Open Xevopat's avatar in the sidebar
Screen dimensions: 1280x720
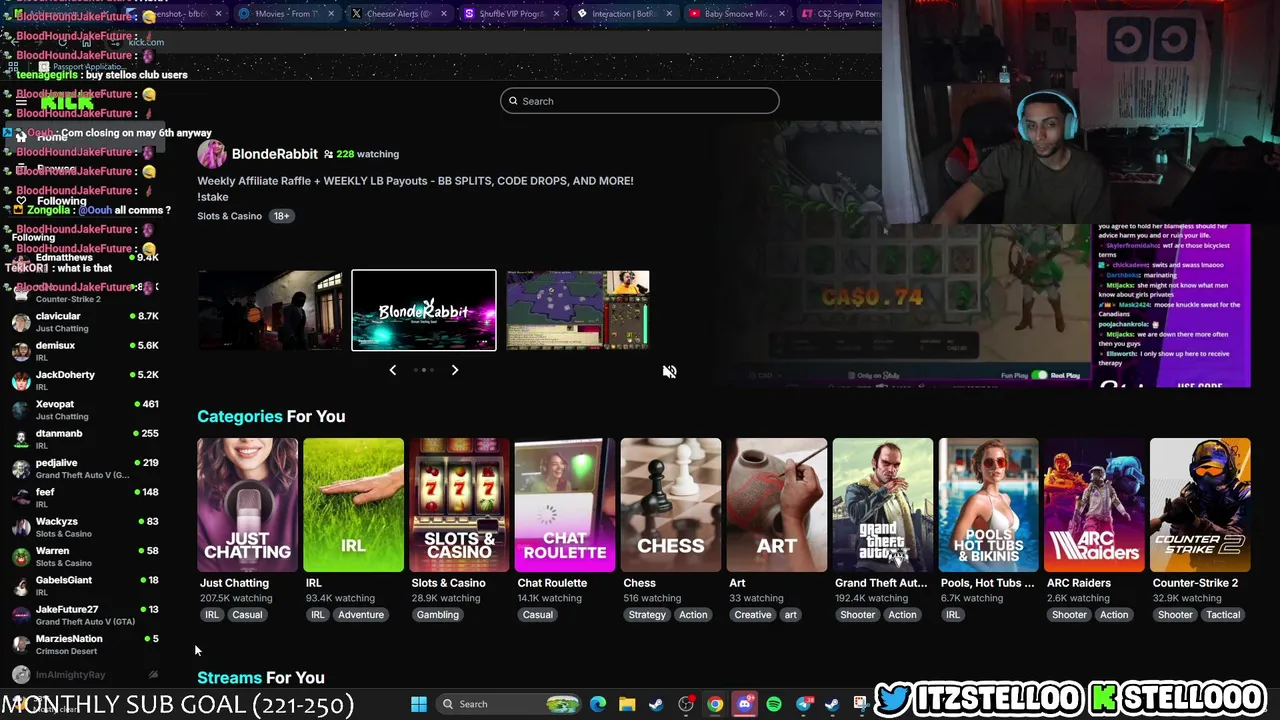(21, 410)
